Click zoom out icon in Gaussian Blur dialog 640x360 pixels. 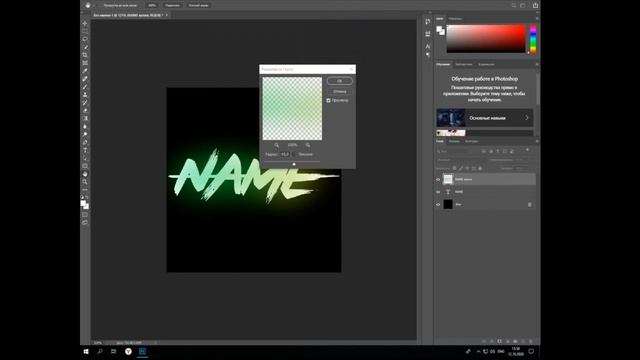tap(276, 145)
